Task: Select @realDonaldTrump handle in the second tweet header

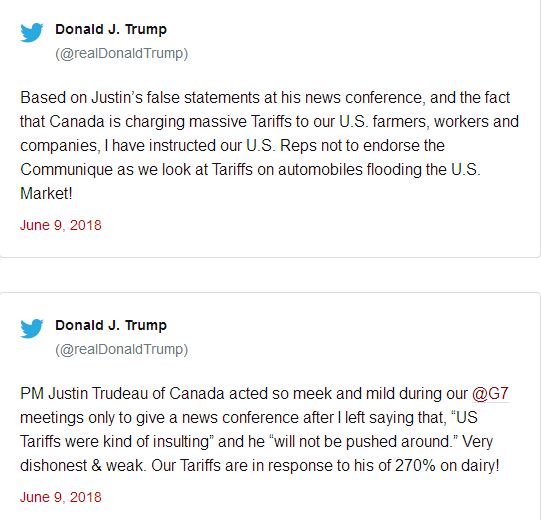Action: (121, 350)
